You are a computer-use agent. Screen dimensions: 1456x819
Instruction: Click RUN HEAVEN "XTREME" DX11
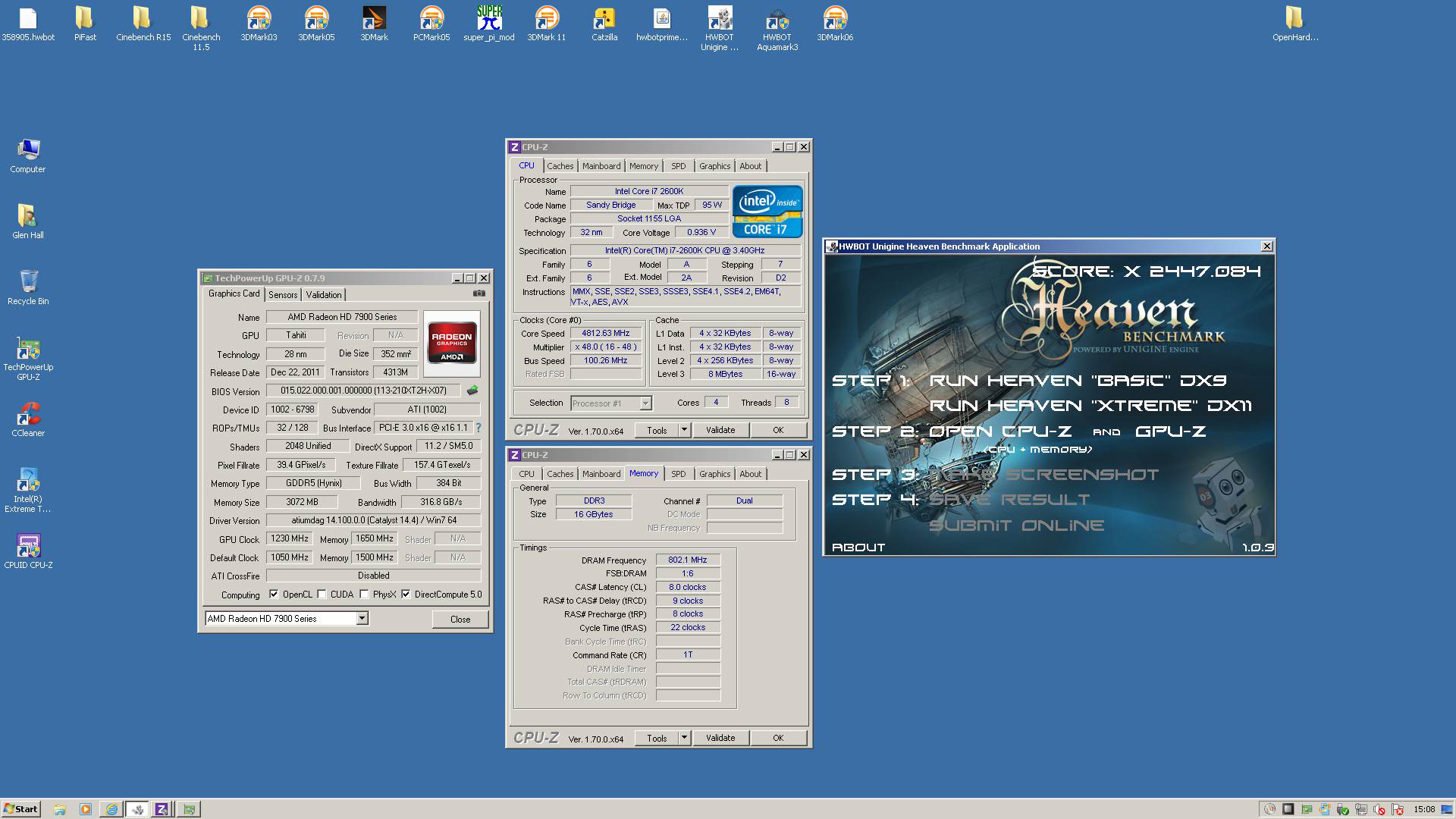pyautogui.click(x=1090, y=406)
